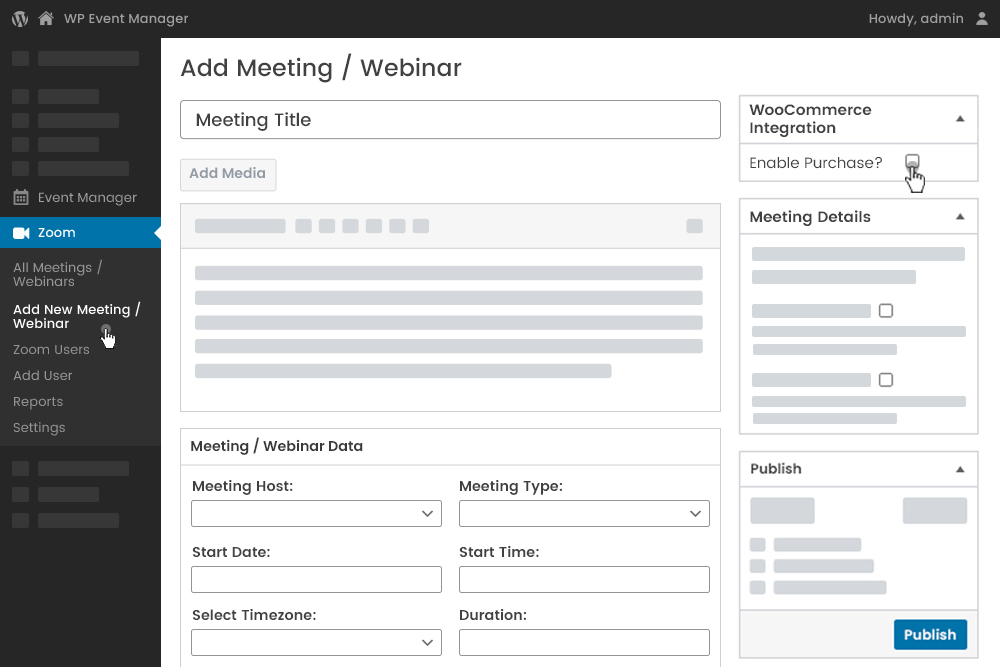Click the Add Media button
The width and height of the screenshot is (1000, 667).
[x=228, y=174]
